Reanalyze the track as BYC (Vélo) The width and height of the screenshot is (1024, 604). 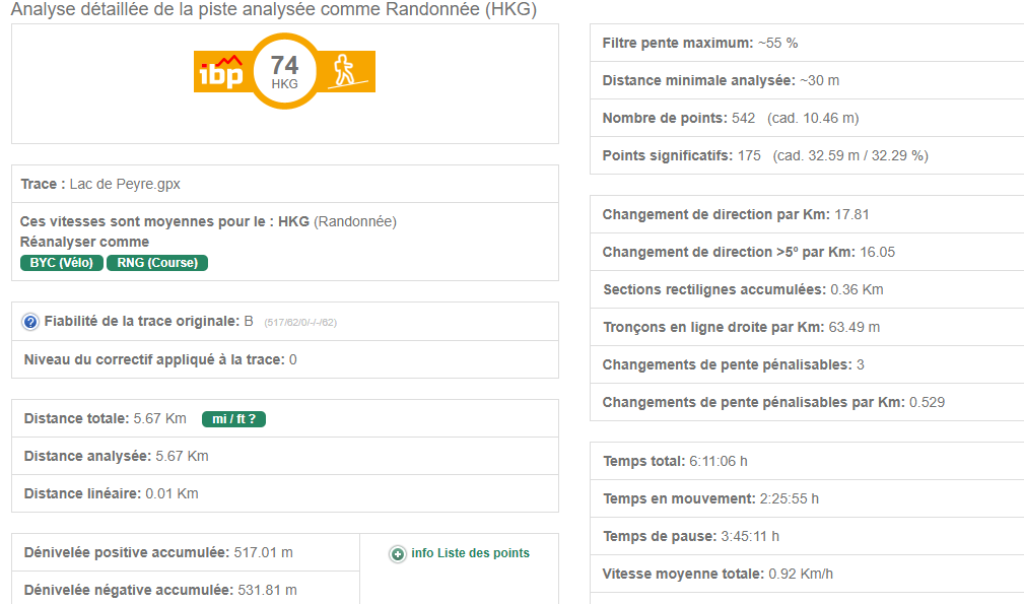pos(61,263)
